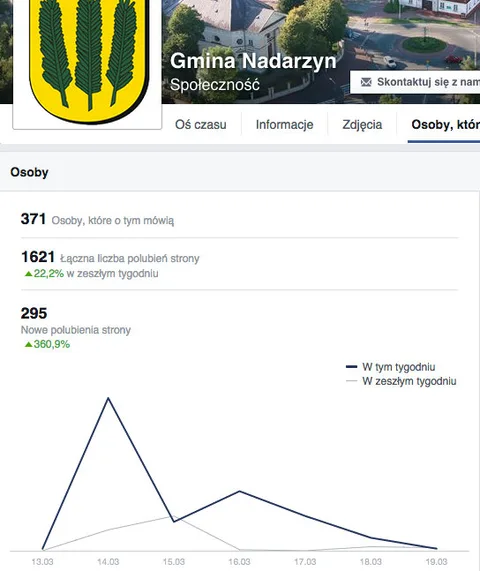Click the envelope icon in contact button
480x571 pixels.
(x=366, y=82)
